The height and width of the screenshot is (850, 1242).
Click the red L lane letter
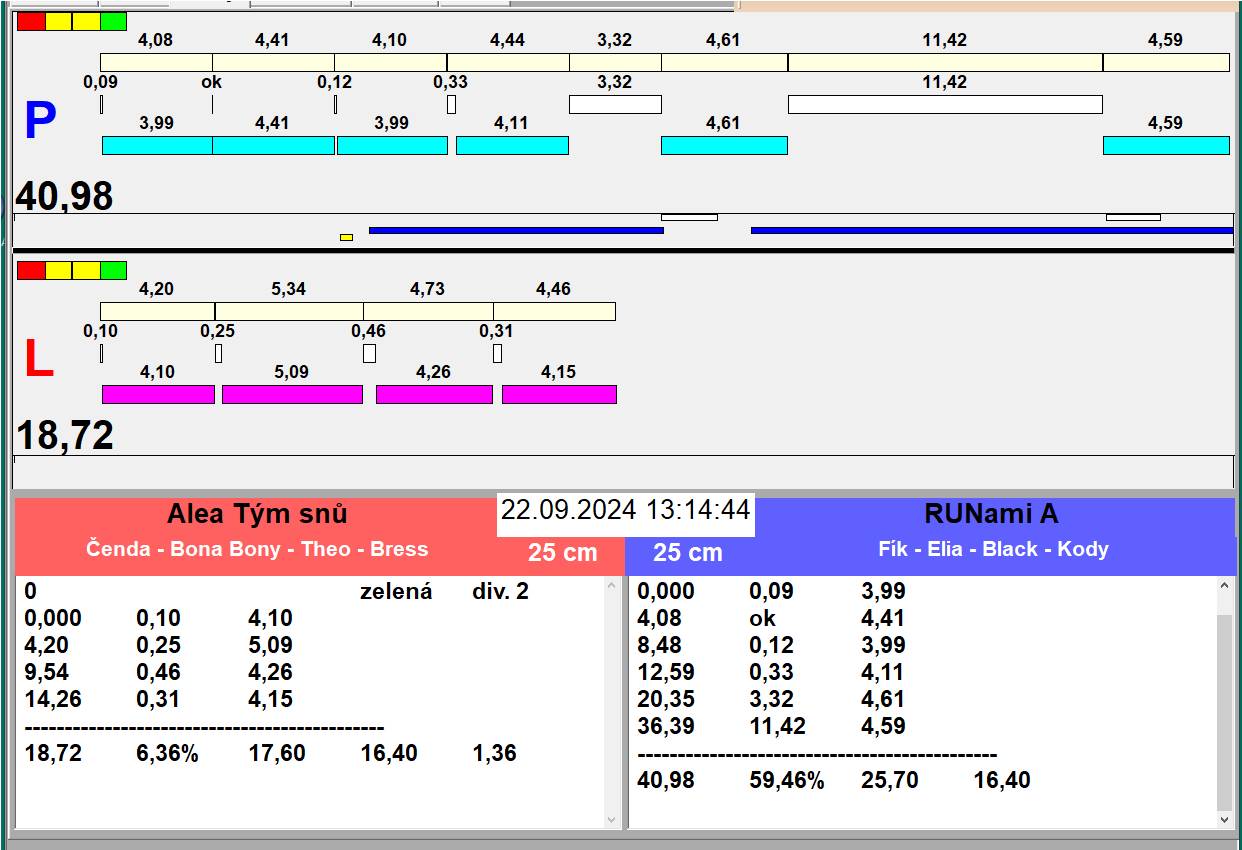(38, 360)
